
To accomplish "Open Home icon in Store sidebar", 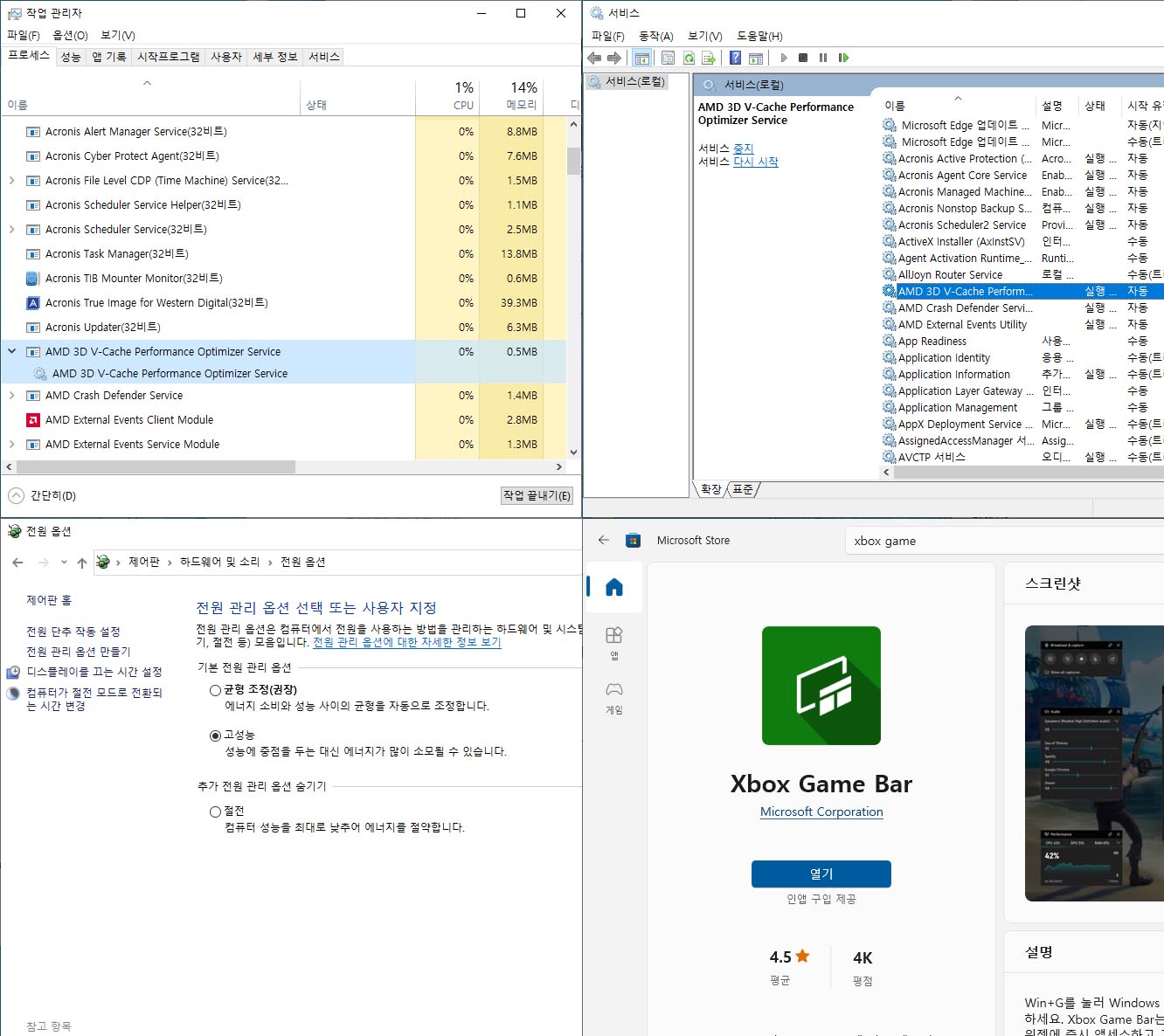I will [614, 587].
